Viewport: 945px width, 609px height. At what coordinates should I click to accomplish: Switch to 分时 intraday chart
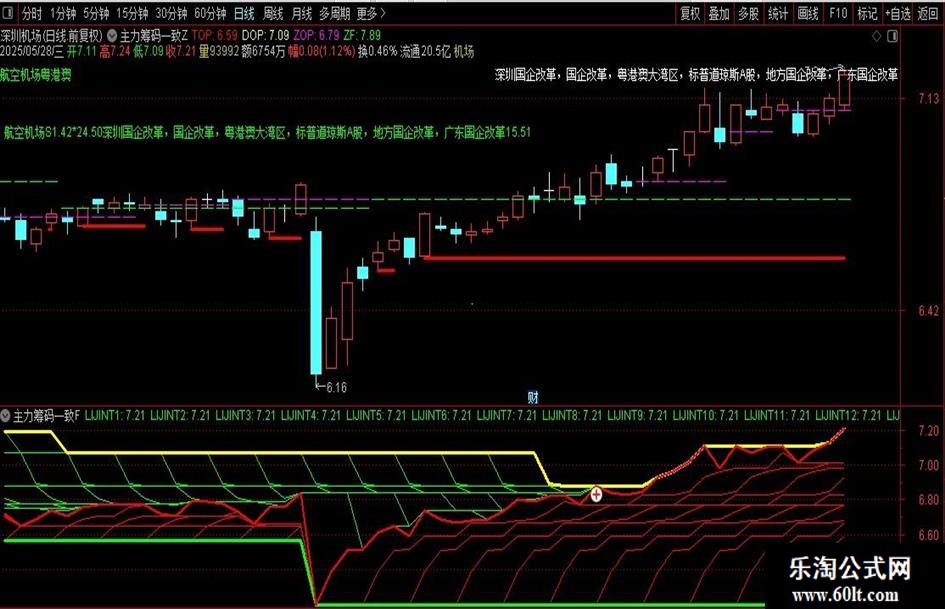click(32, 13)
